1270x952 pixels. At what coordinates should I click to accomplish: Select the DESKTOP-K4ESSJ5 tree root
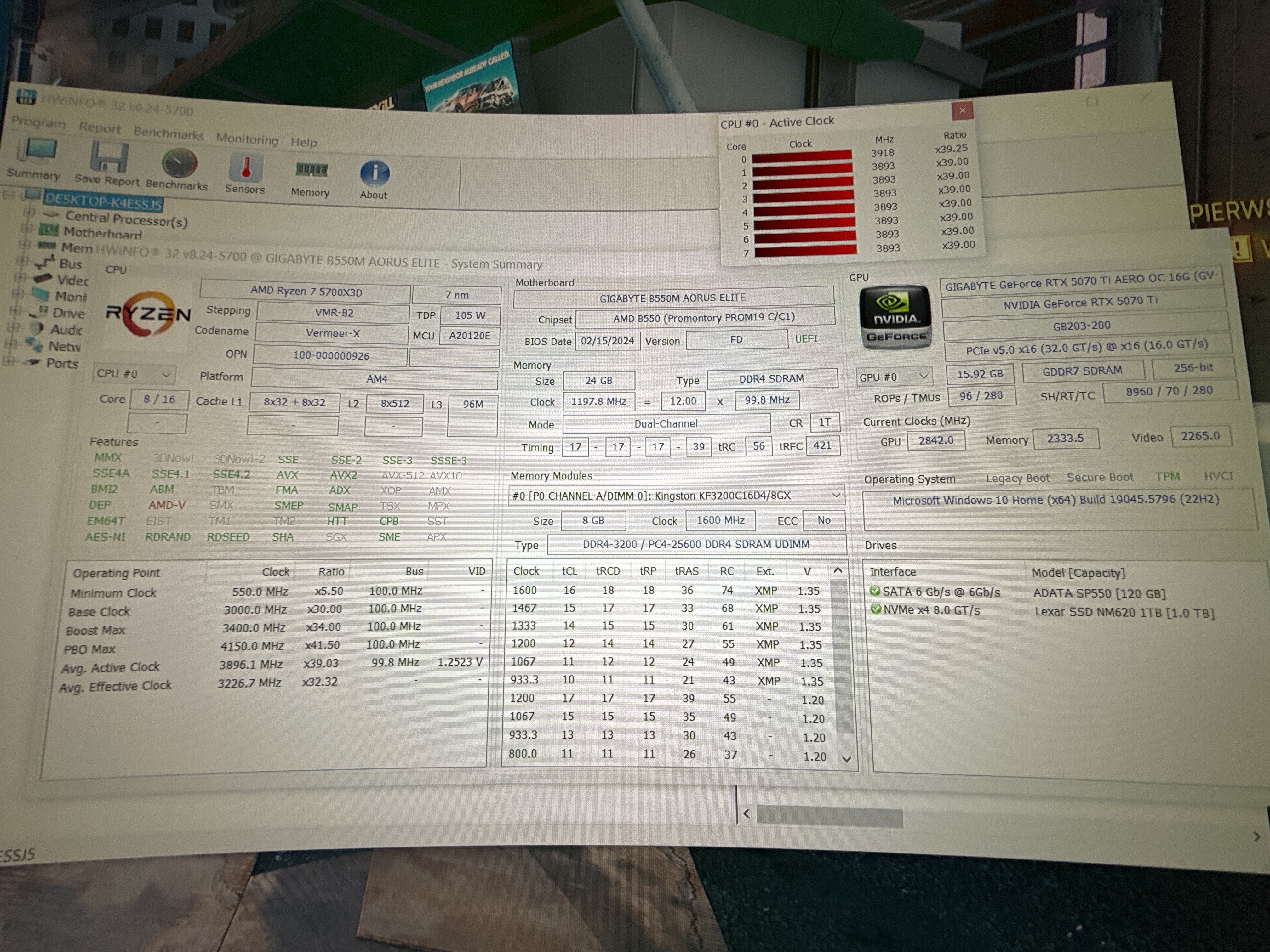point(103,201)
